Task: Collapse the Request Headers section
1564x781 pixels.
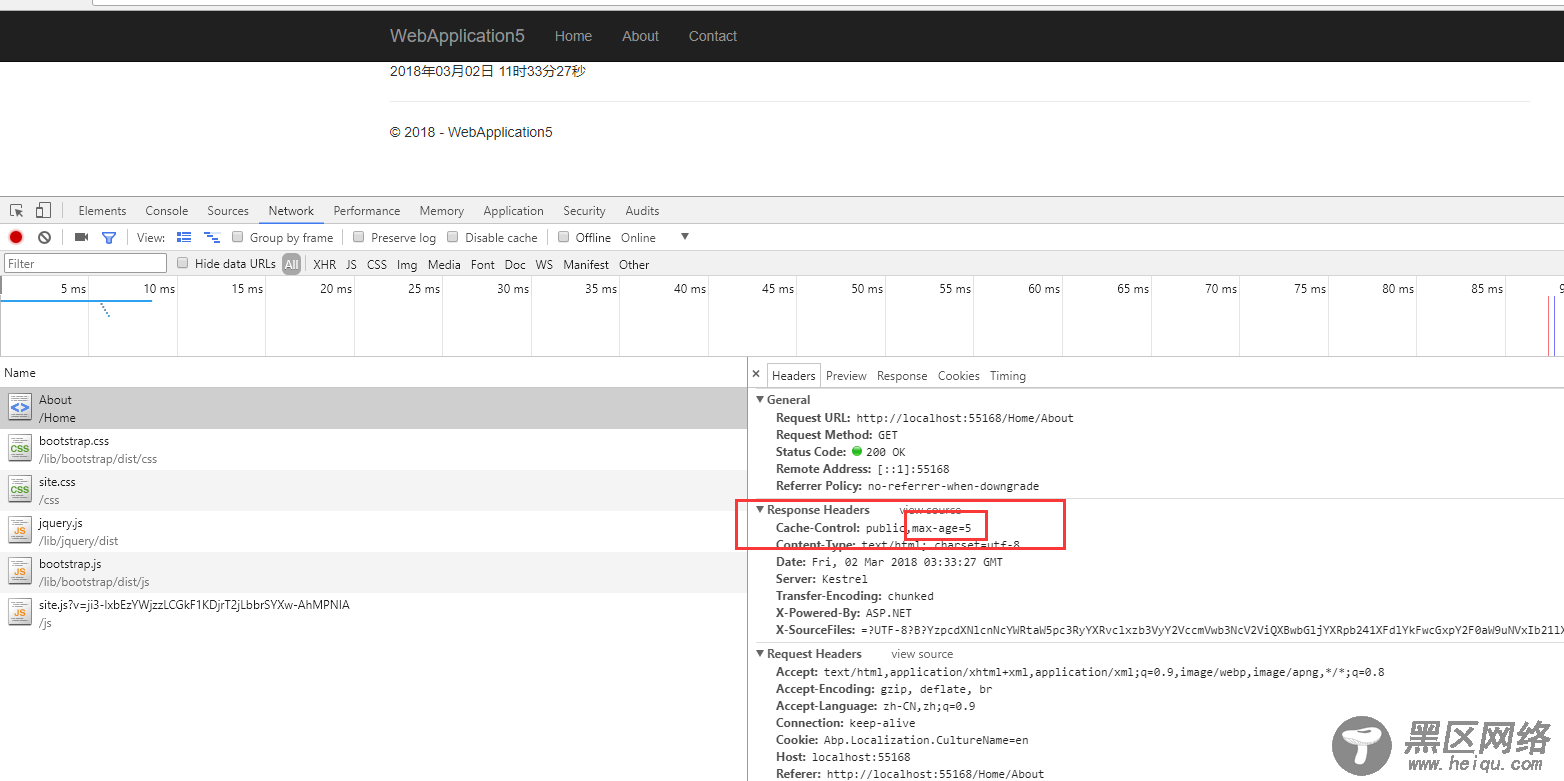Action: tap(760, 654)
